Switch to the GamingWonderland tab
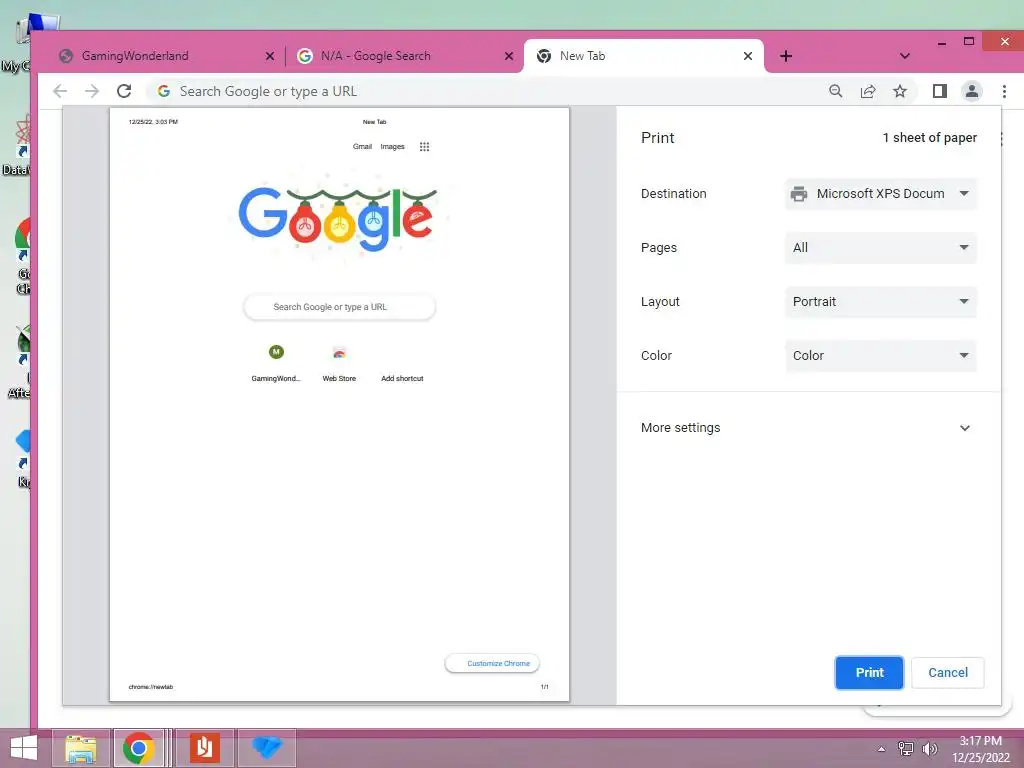 166,56
